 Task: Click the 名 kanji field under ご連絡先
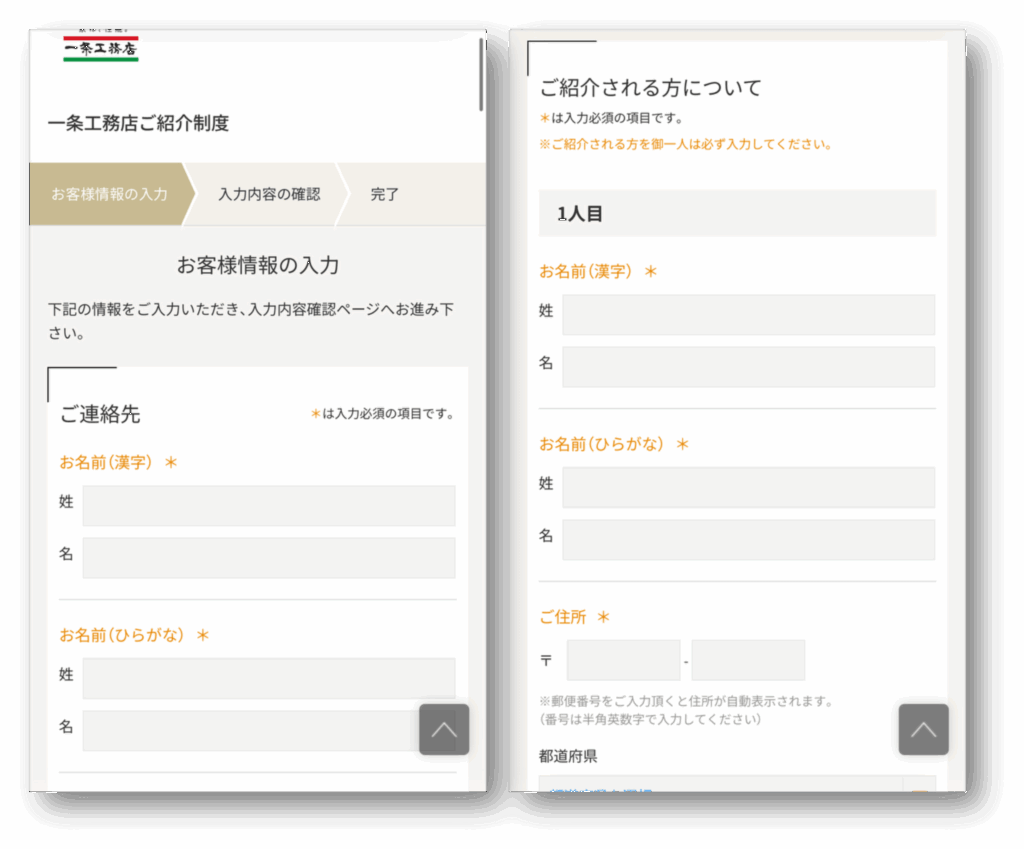pyautogui.click(x=268, y=558)
